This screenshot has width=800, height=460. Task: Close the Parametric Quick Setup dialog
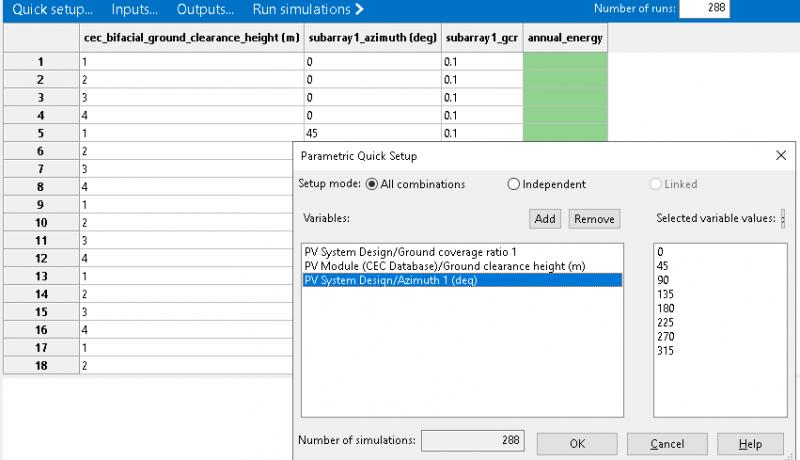[x=780, y=156]
